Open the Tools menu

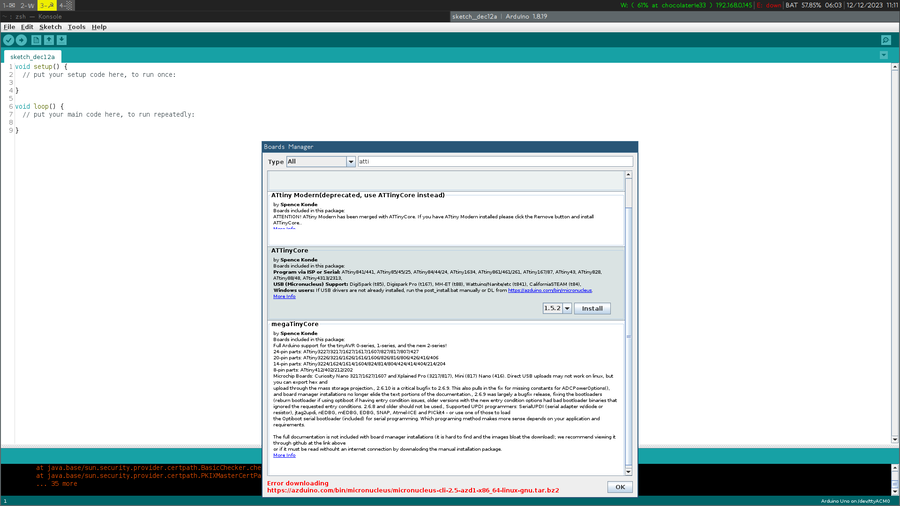(x=76, y=27)
